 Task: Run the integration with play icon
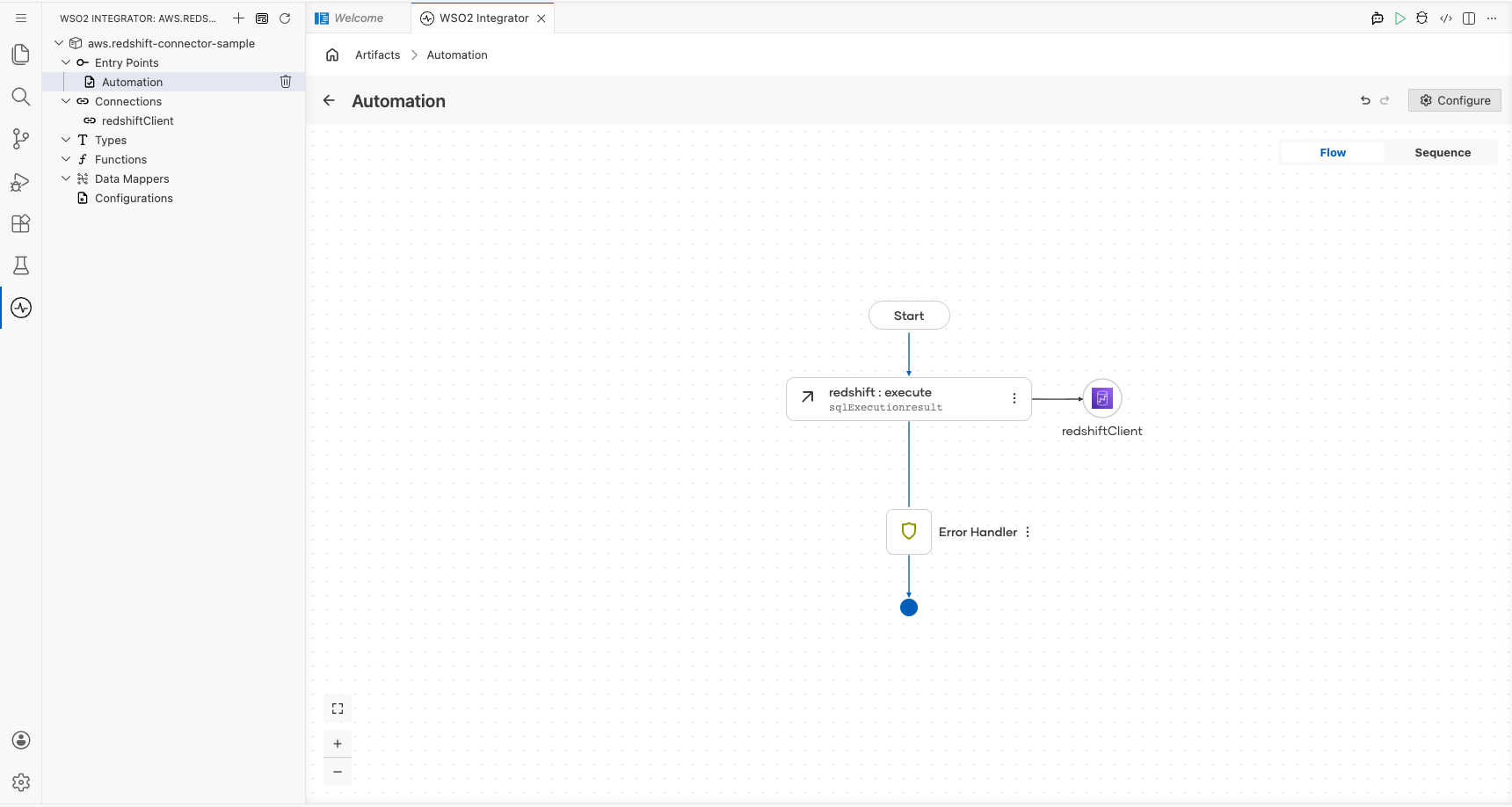pos(1399,18)
